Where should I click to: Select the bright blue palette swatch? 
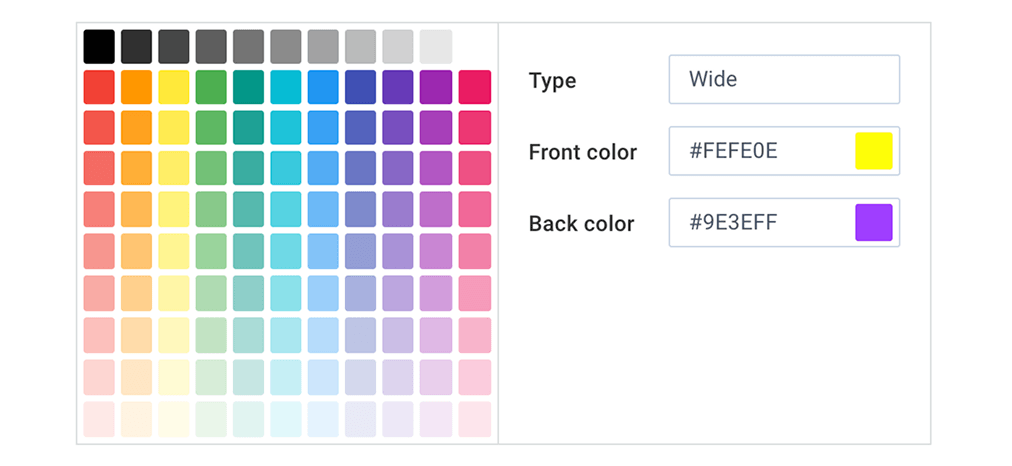(324, 87)
